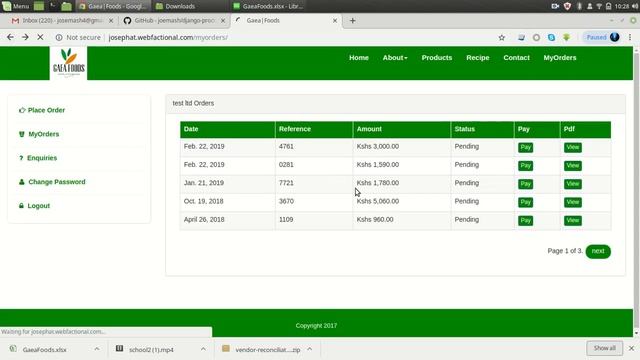Click the bluetooth icon in system tray
Screen dimensions: 640x360
(579, 6)
